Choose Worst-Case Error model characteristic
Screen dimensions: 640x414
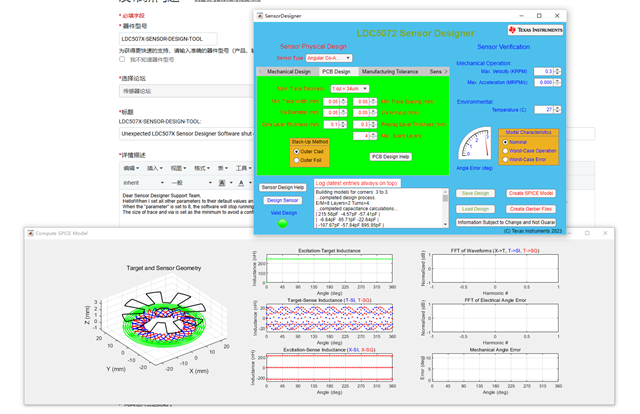pyautogui.click(x=505, y=160)
